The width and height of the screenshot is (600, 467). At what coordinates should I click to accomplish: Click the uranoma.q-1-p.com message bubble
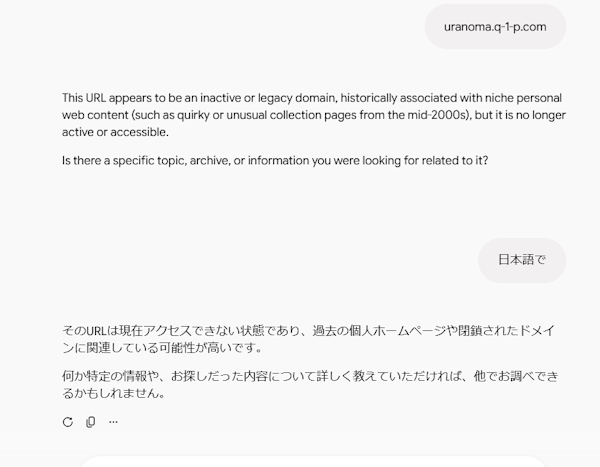495,27
